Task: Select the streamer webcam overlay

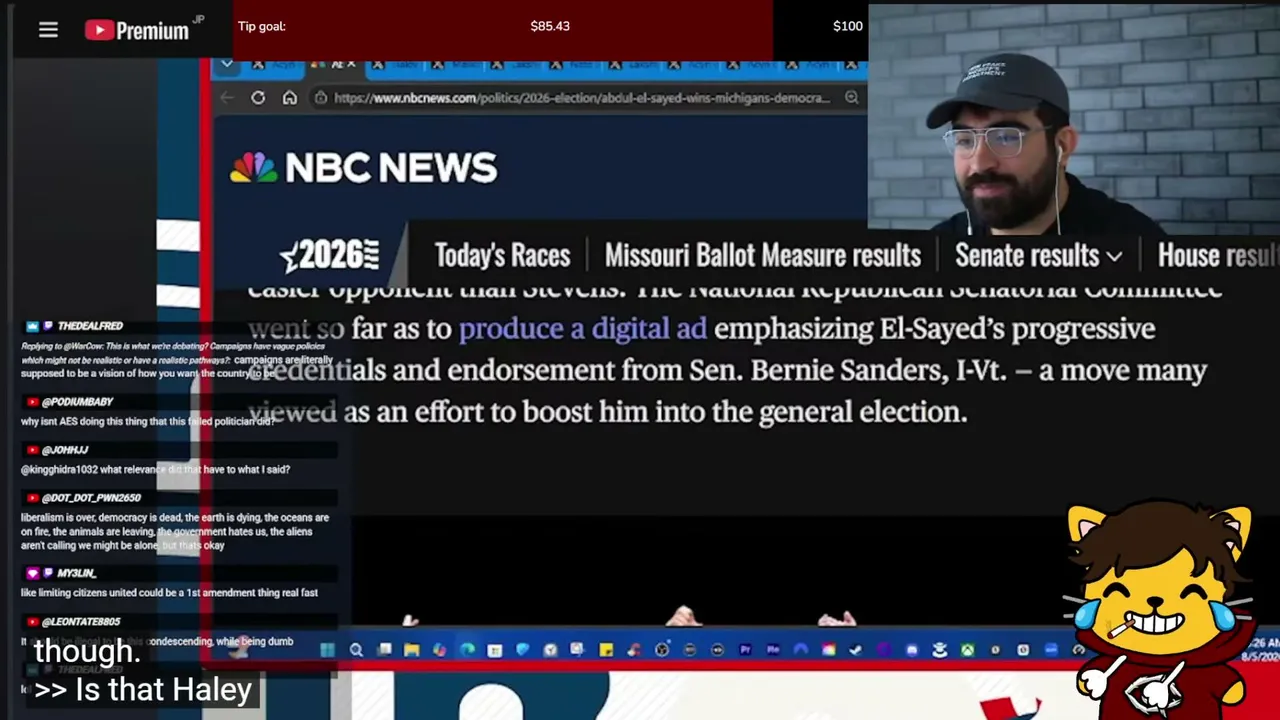Action: (x=1074, y=120)
